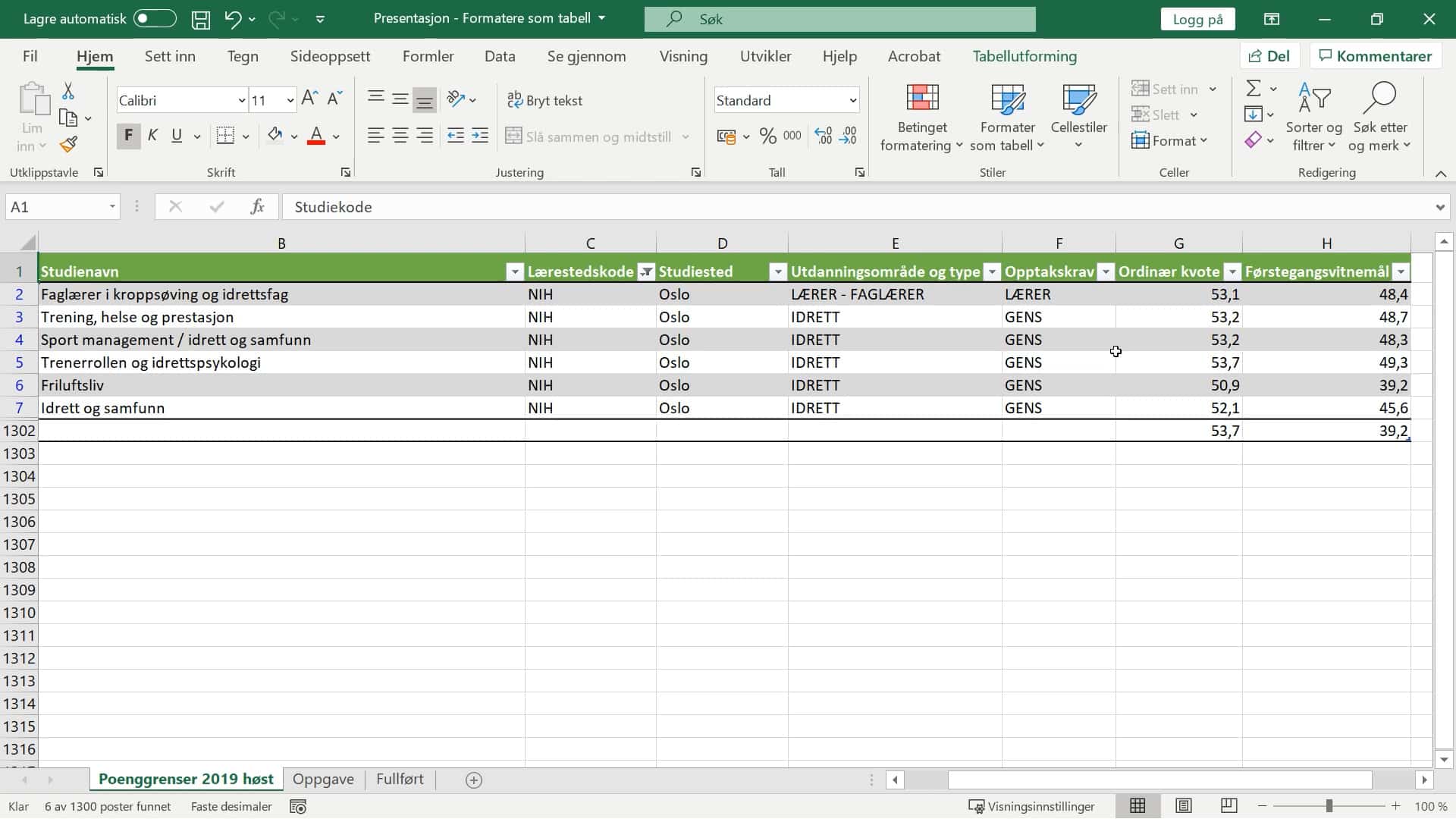Open the font size dropdown
Screen dimensions: 1456x819
click(290, 100)
